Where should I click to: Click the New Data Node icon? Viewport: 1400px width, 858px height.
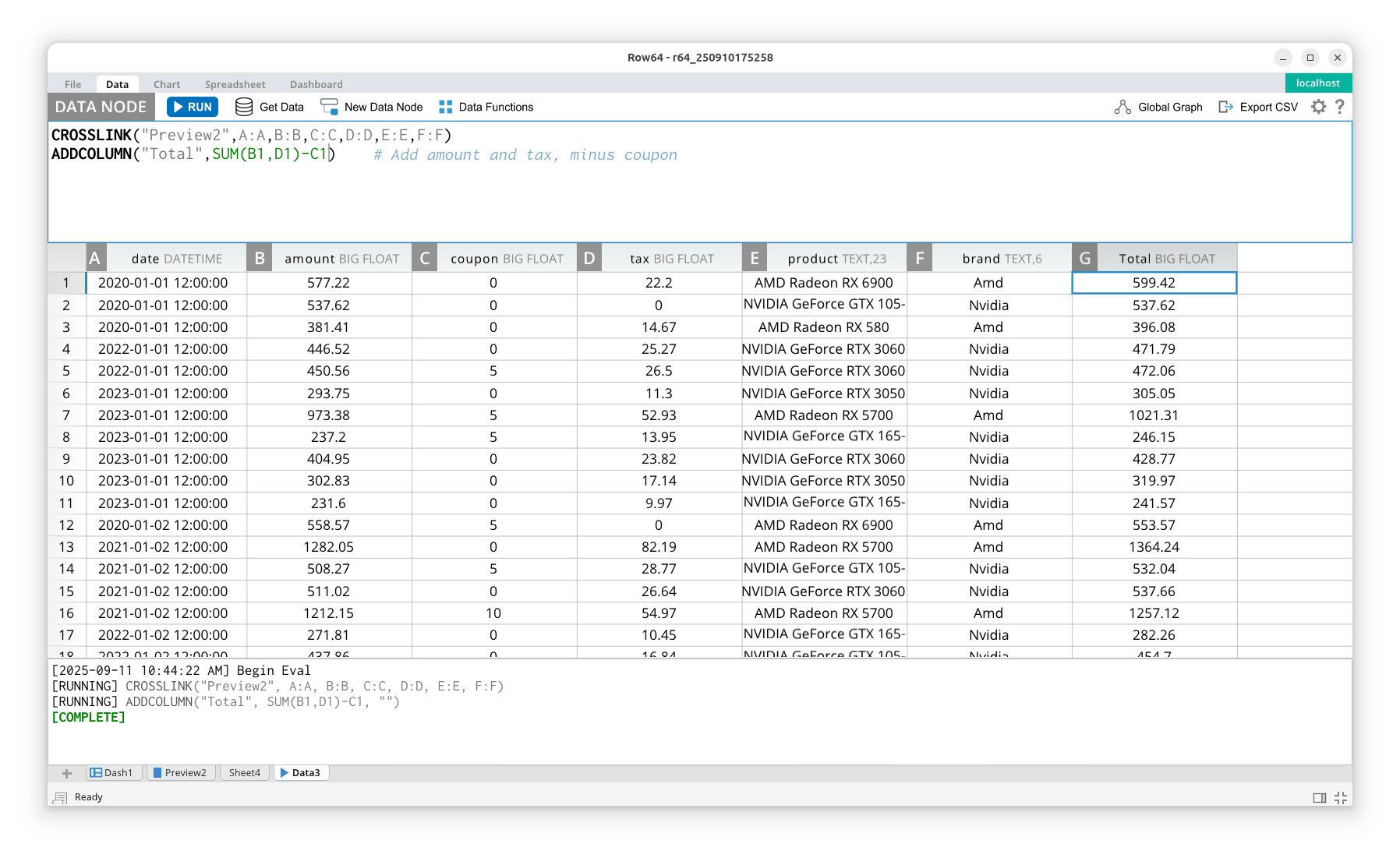point(329,107)
